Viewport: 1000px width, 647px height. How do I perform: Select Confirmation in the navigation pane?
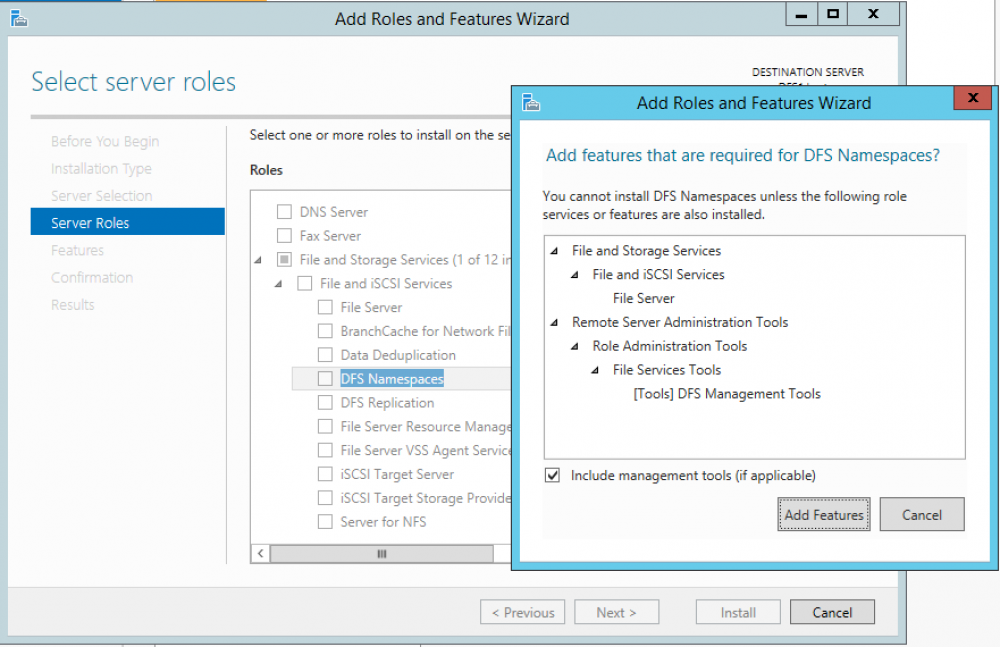[x=92, y=277]
